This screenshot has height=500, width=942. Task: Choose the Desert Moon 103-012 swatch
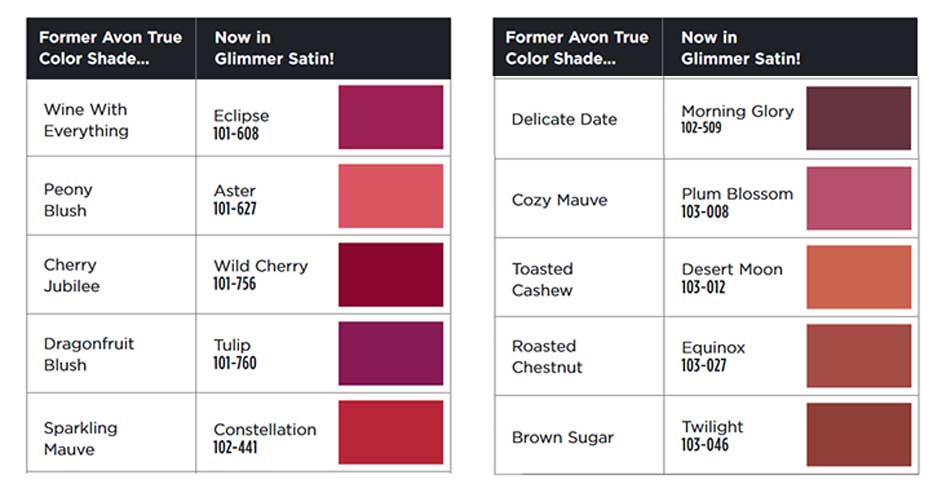tap(858, 277)
